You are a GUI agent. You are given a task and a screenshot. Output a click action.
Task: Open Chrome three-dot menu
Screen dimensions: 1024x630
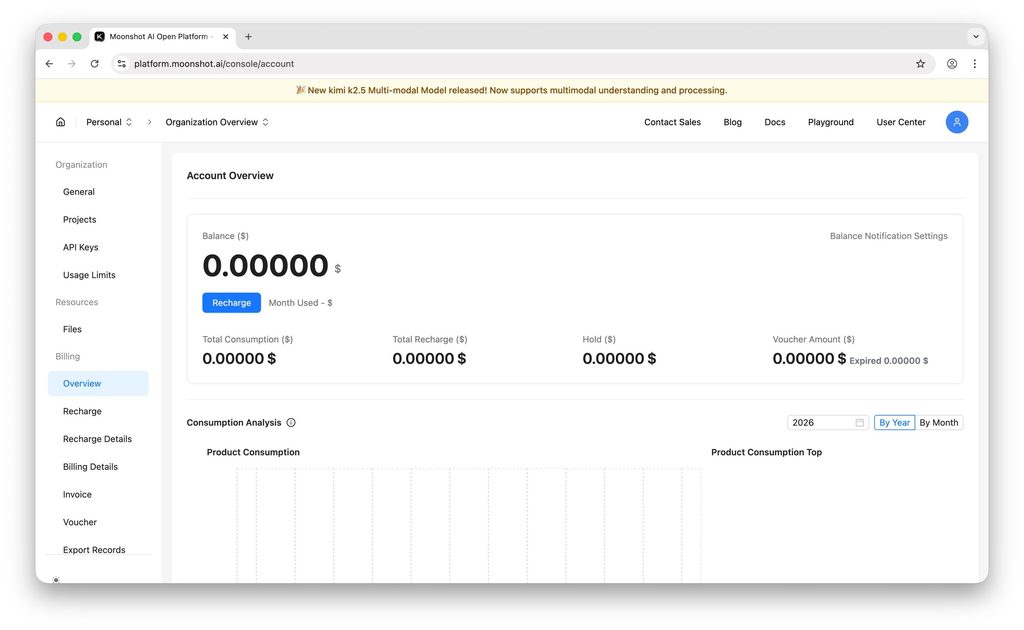974,64
